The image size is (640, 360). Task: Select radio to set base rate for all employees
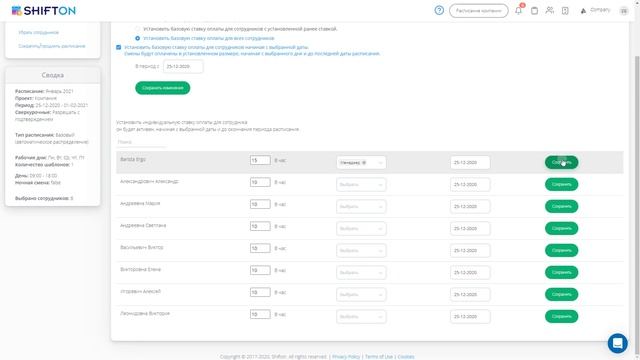[138, 38]
